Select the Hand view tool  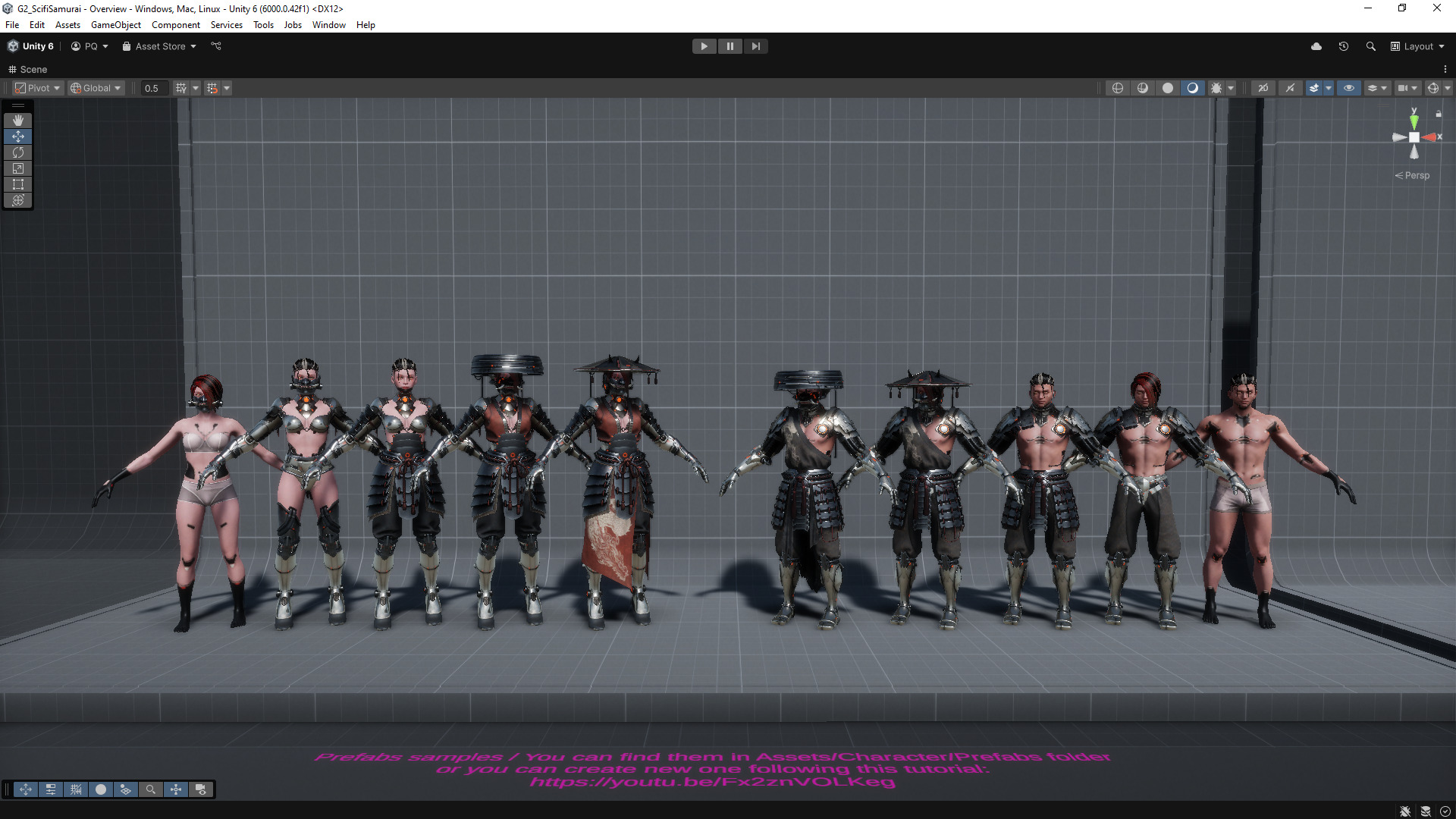click(18, 121)
